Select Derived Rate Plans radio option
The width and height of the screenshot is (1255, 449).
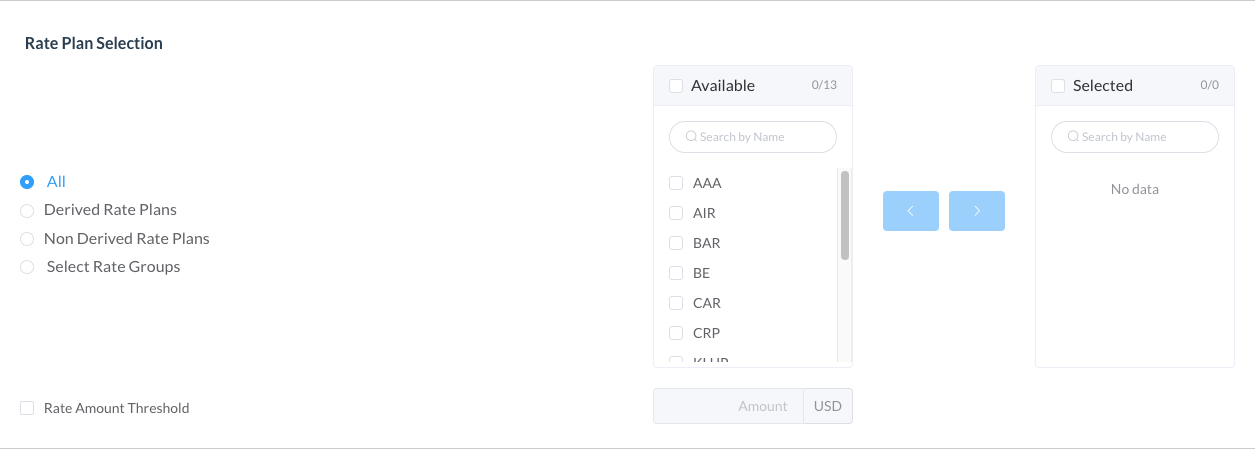[27, 210]
